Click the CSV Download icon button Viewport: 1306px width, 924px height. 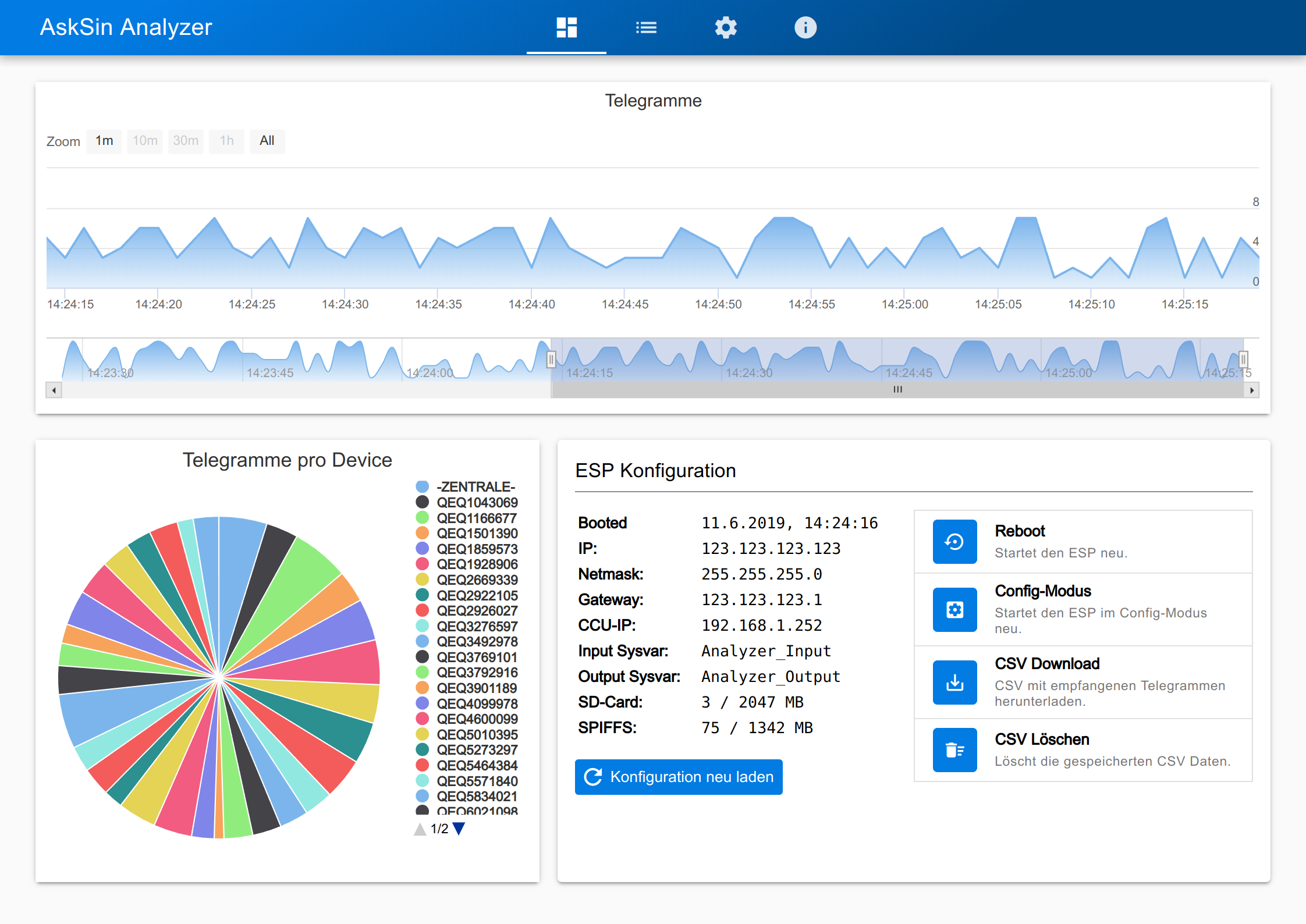click(x=954, y=682)
